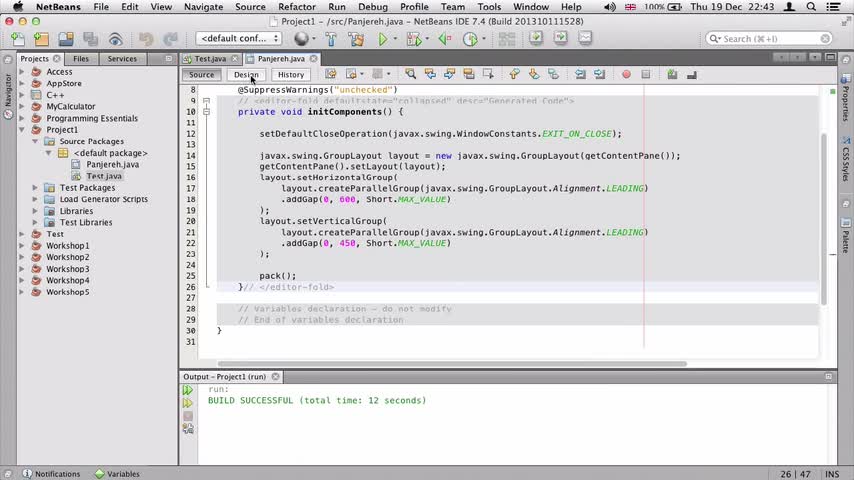The width and height of the screenshot is (854, 480).
Task: Open the Team menu
Action: (x=453, y=7)
